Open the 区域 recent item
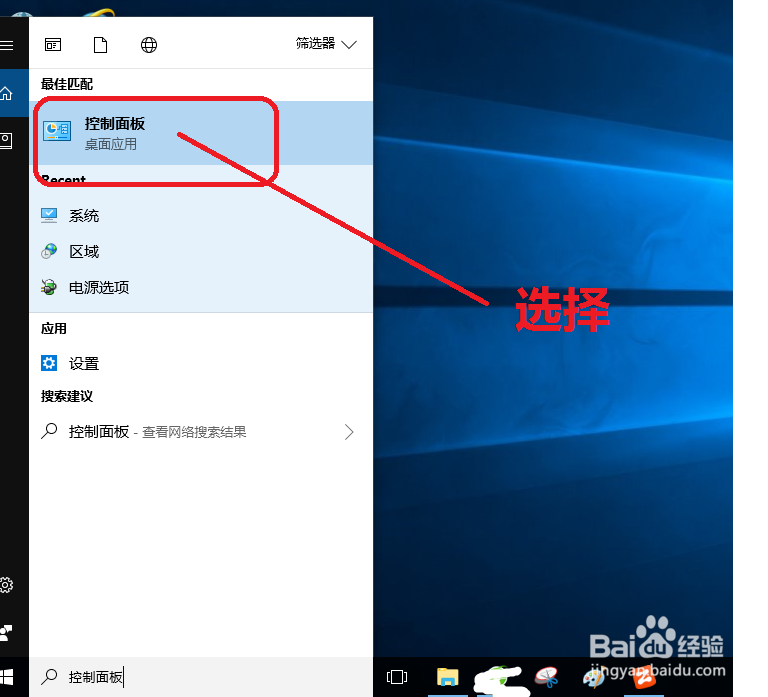Screen dimensions: 768x697 tap(201, 251)
